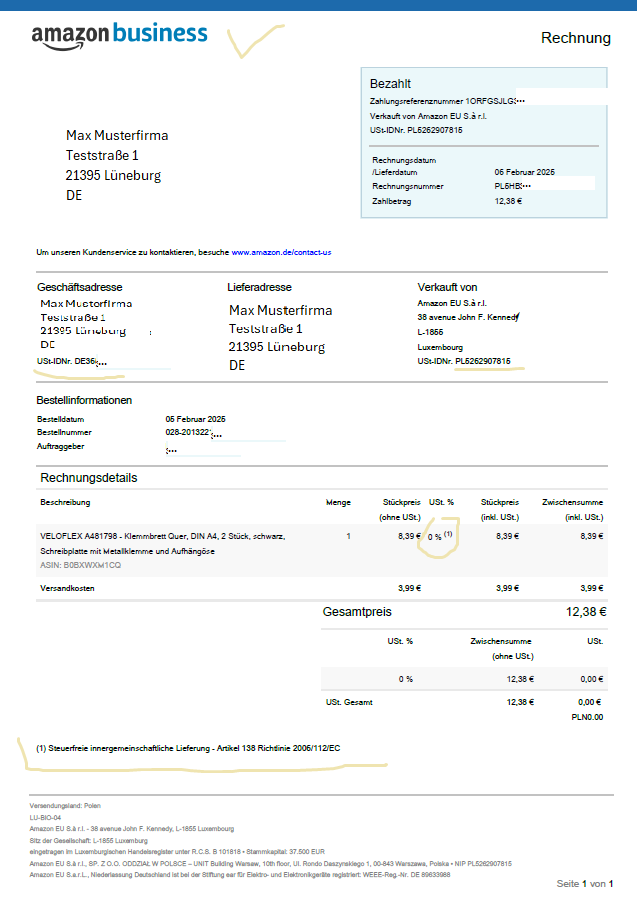Click the Menge column header
The image size is (637, 907).
click(338, 502)
